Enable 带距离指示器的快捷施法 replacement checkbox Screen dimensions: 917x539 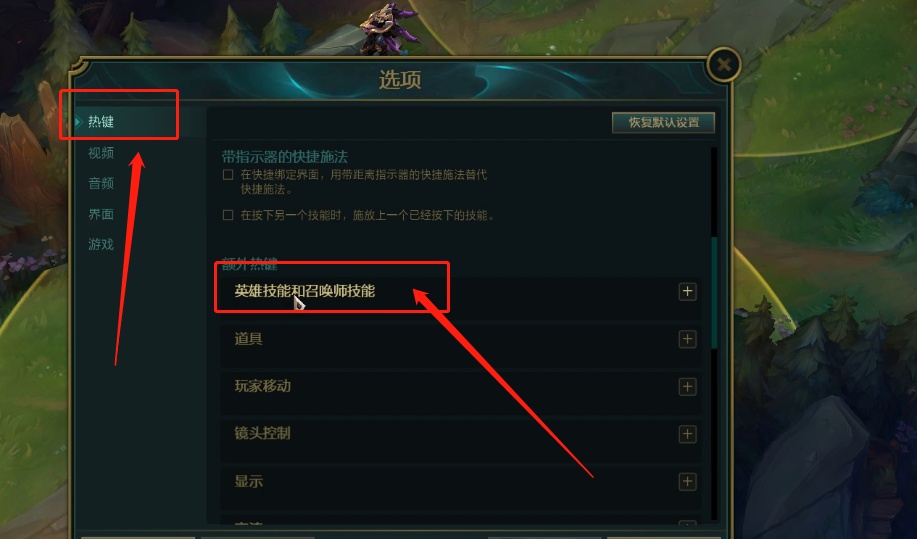point(228,174)
